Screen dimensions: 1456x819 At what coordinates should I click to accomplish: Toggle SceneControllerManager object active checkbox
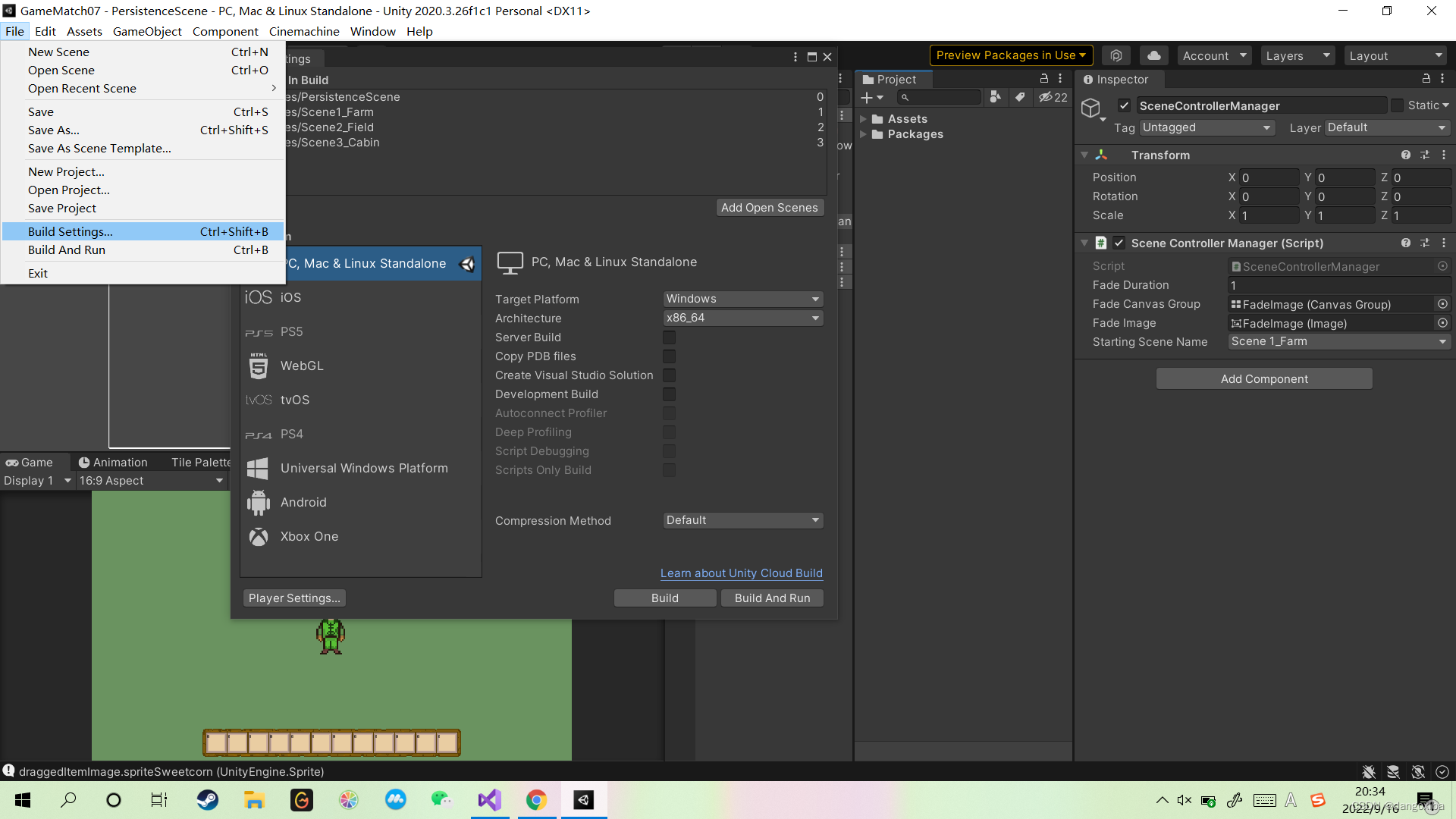tap(1124, 105)
